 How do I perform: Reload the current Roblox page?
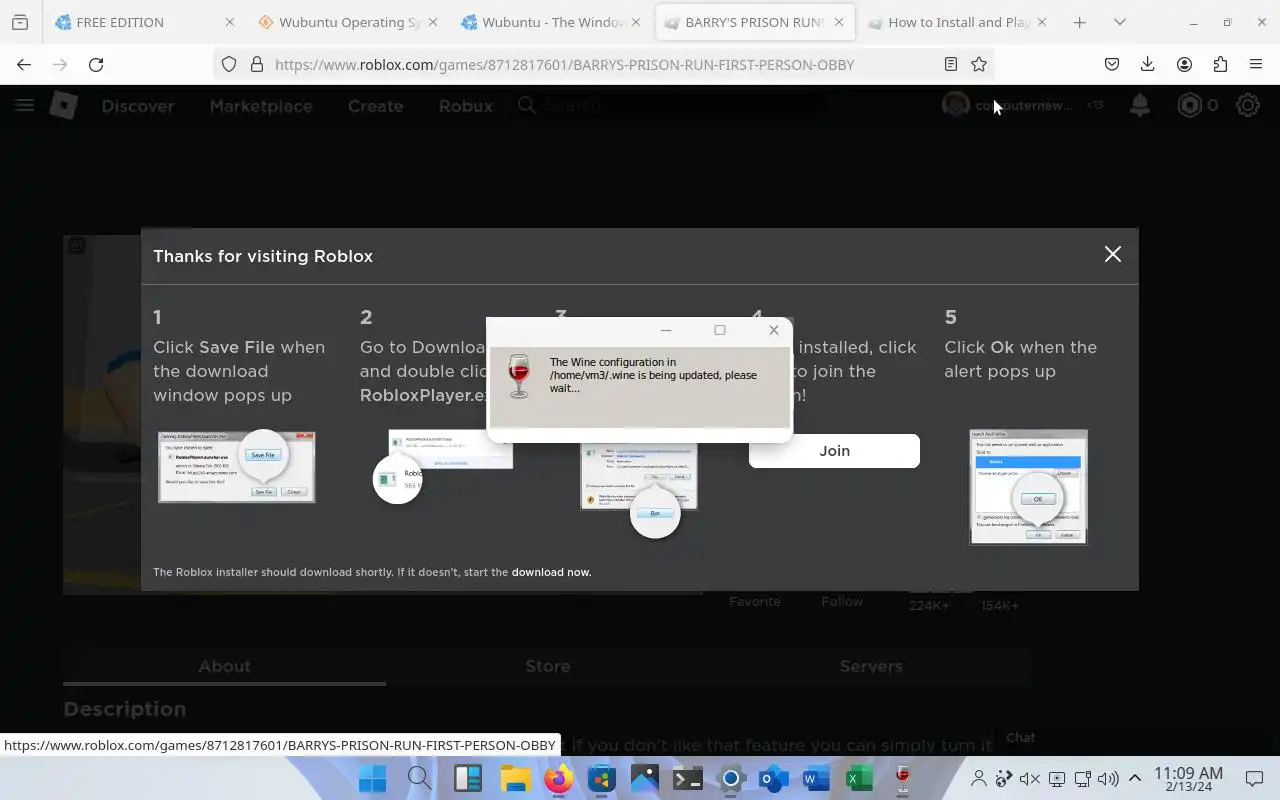96,64
